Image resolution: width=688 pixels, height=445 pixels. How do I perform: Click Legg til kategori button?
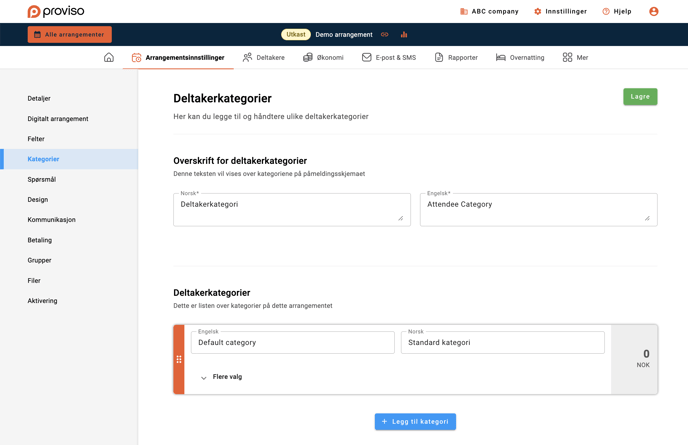415,422
